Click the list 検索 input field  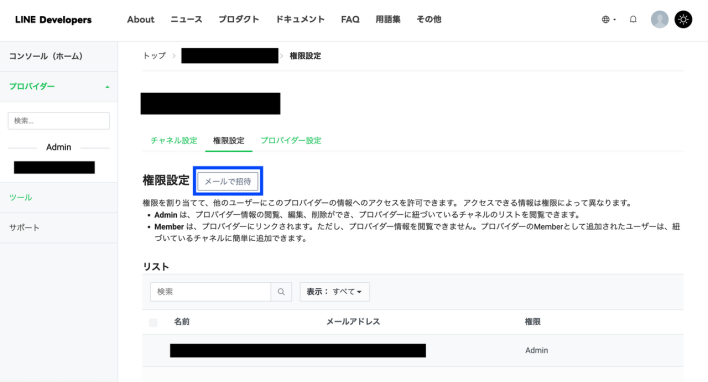click(x=210, y=292)
